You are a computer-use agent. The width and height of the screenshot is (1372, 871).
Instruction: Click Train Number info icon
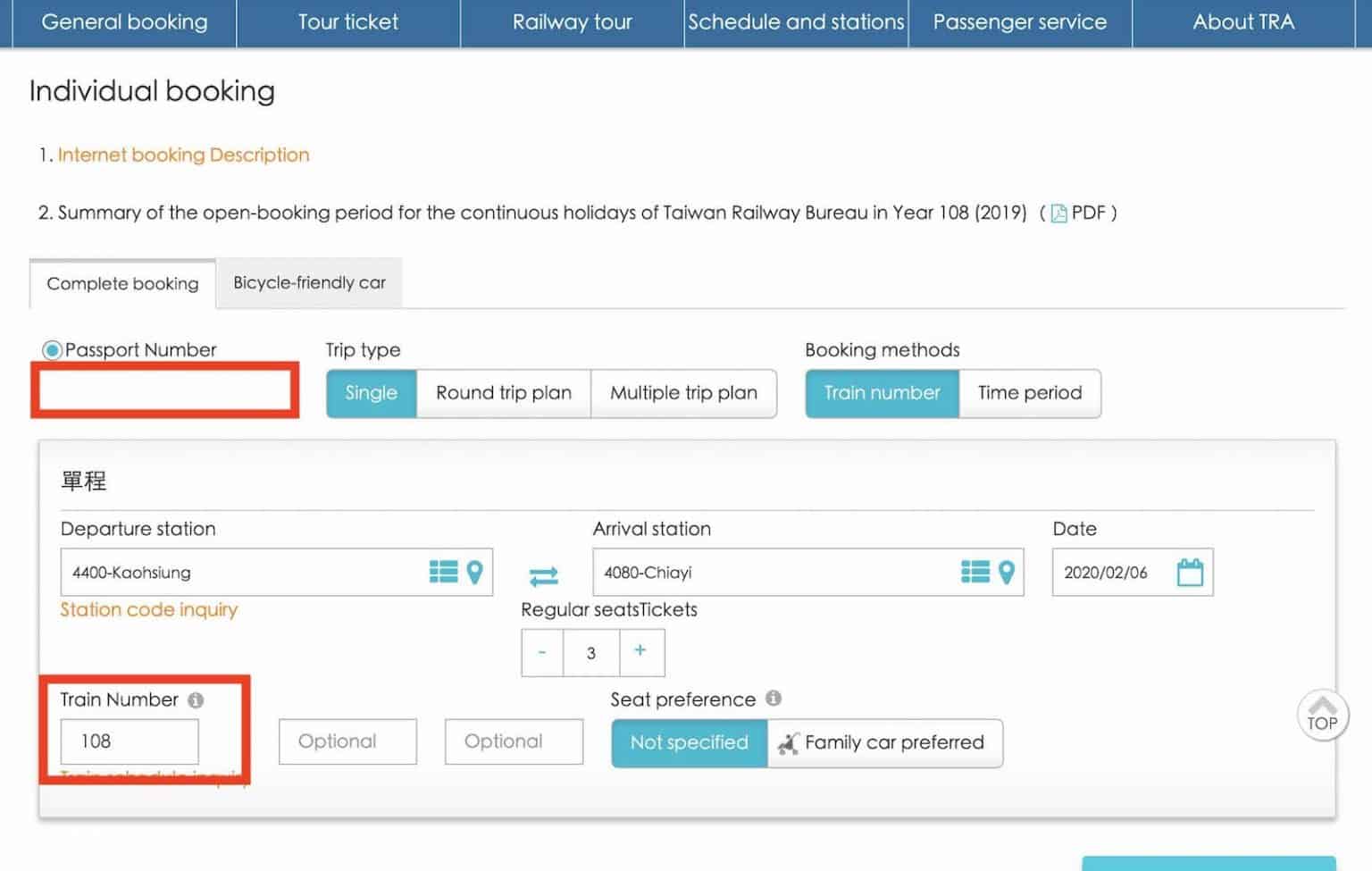click(x=196, y=700)
